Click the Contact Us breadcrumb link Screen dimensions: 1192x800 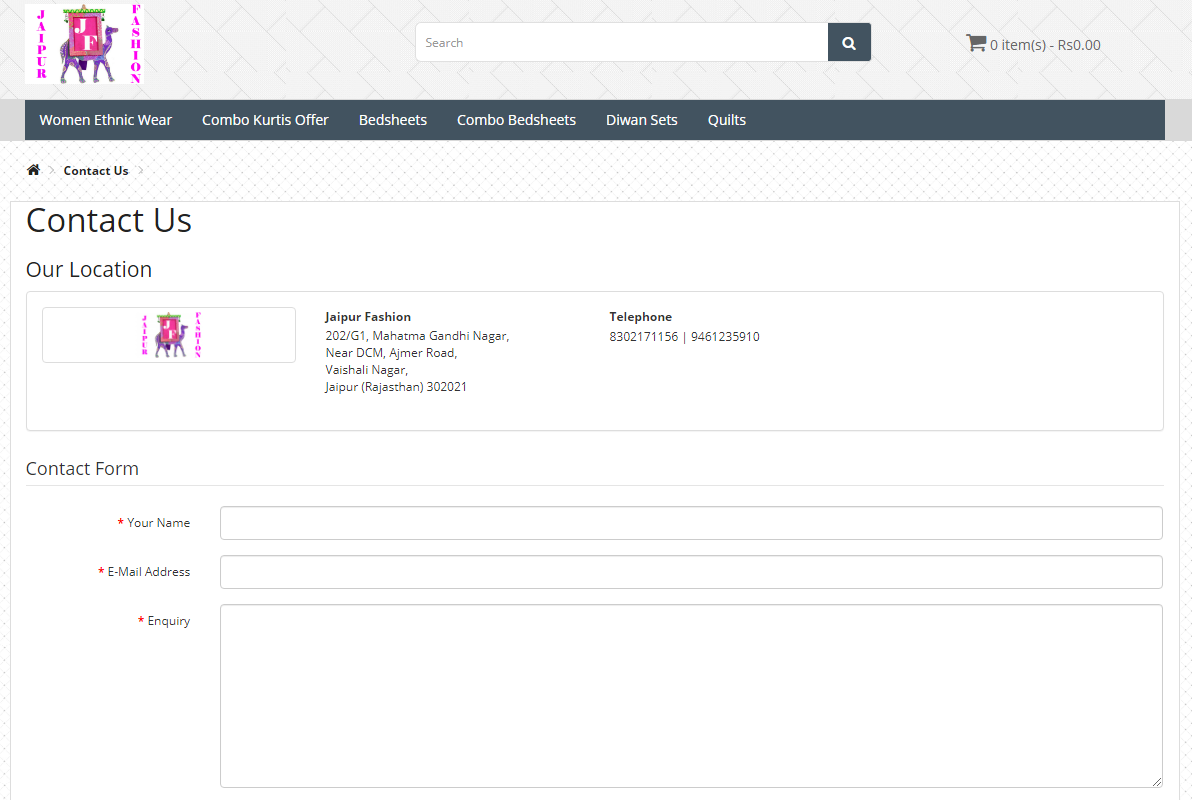(96, 171)
